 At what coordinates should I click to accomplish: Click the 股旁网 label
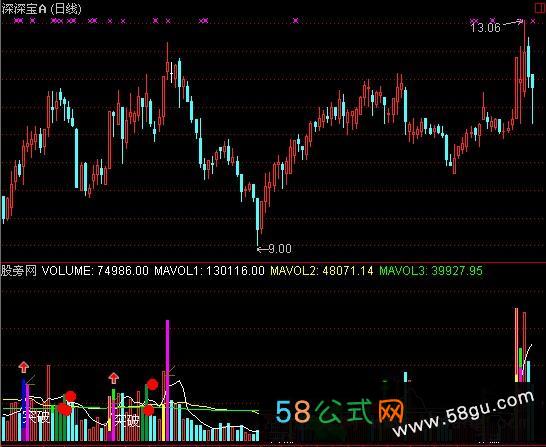tap(19, 270)
